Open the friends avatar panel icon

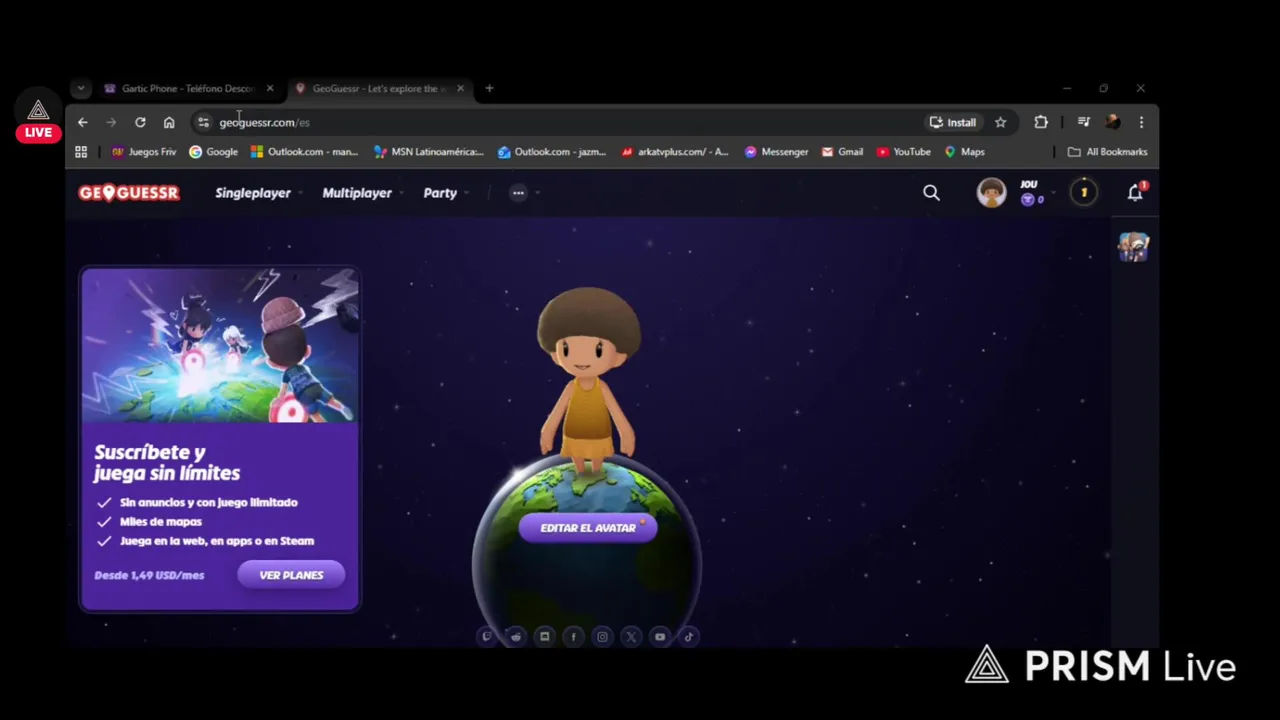click(1134, 246)
